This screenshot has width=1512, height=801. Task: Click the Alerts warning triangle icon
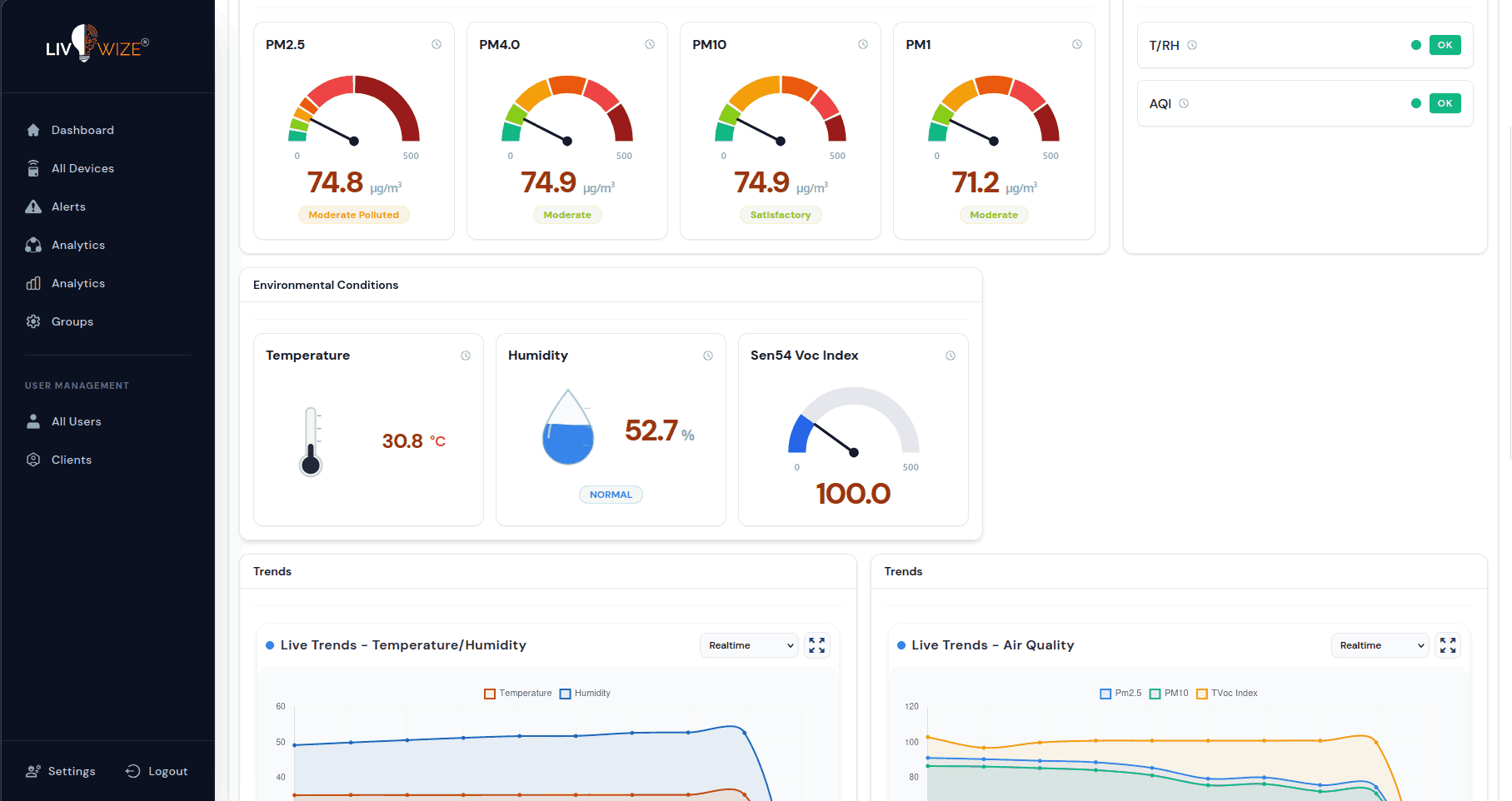(33, 206)
